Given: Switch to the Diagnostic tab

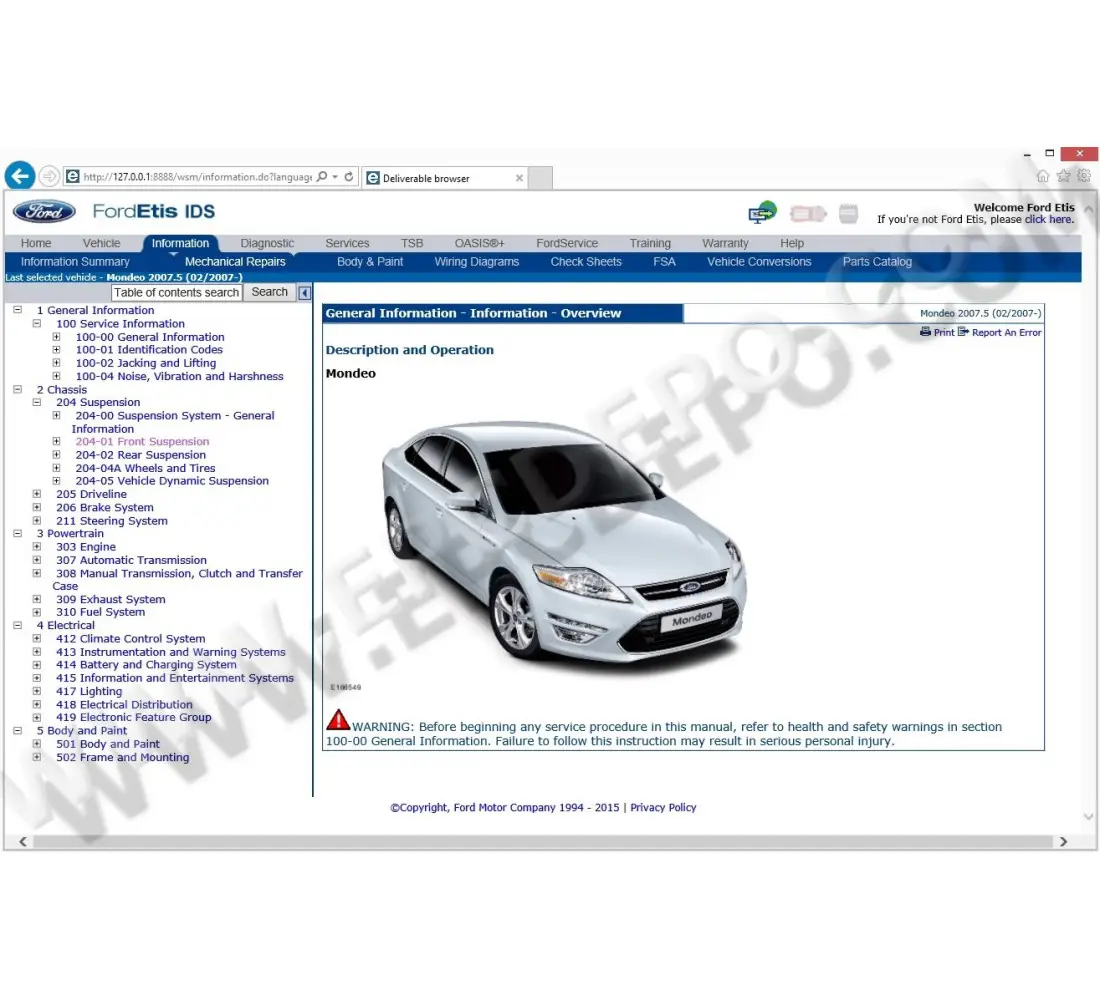Looking at the screenshot, I should [267, 243].
